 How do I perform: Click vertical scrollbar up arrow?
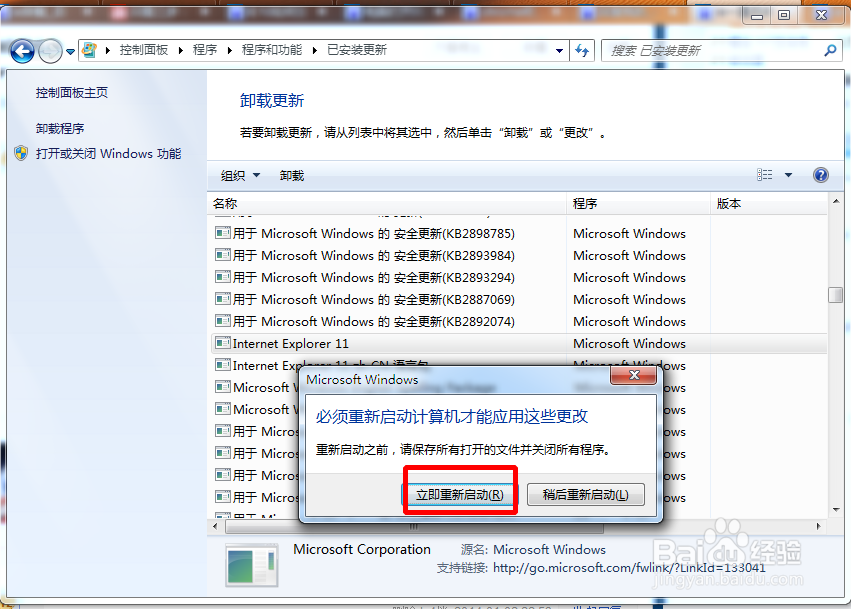tap(836, 201)
